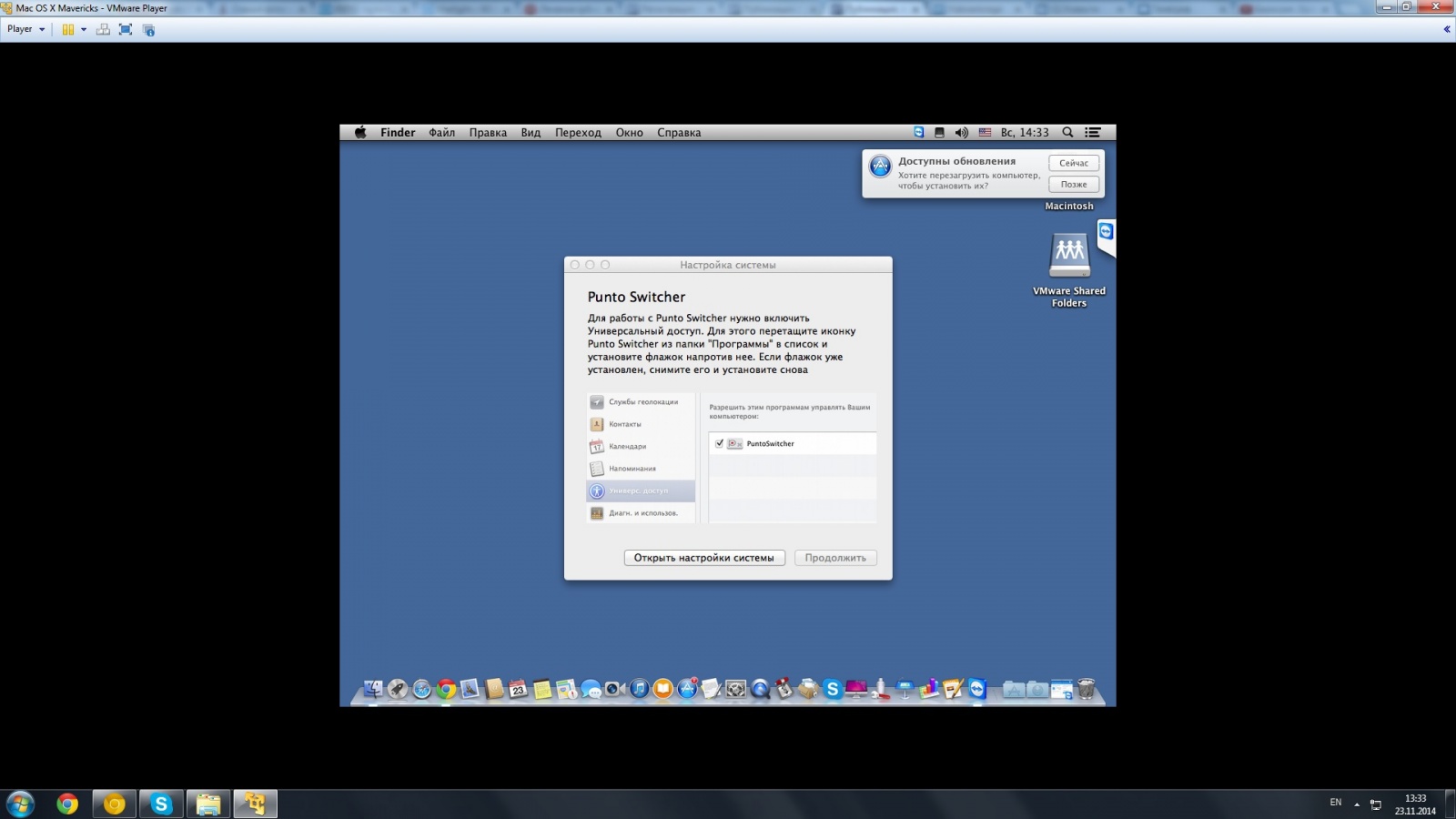
Task: Toggle the PuntoSwitcher checkbox
Action: [719, 443]
